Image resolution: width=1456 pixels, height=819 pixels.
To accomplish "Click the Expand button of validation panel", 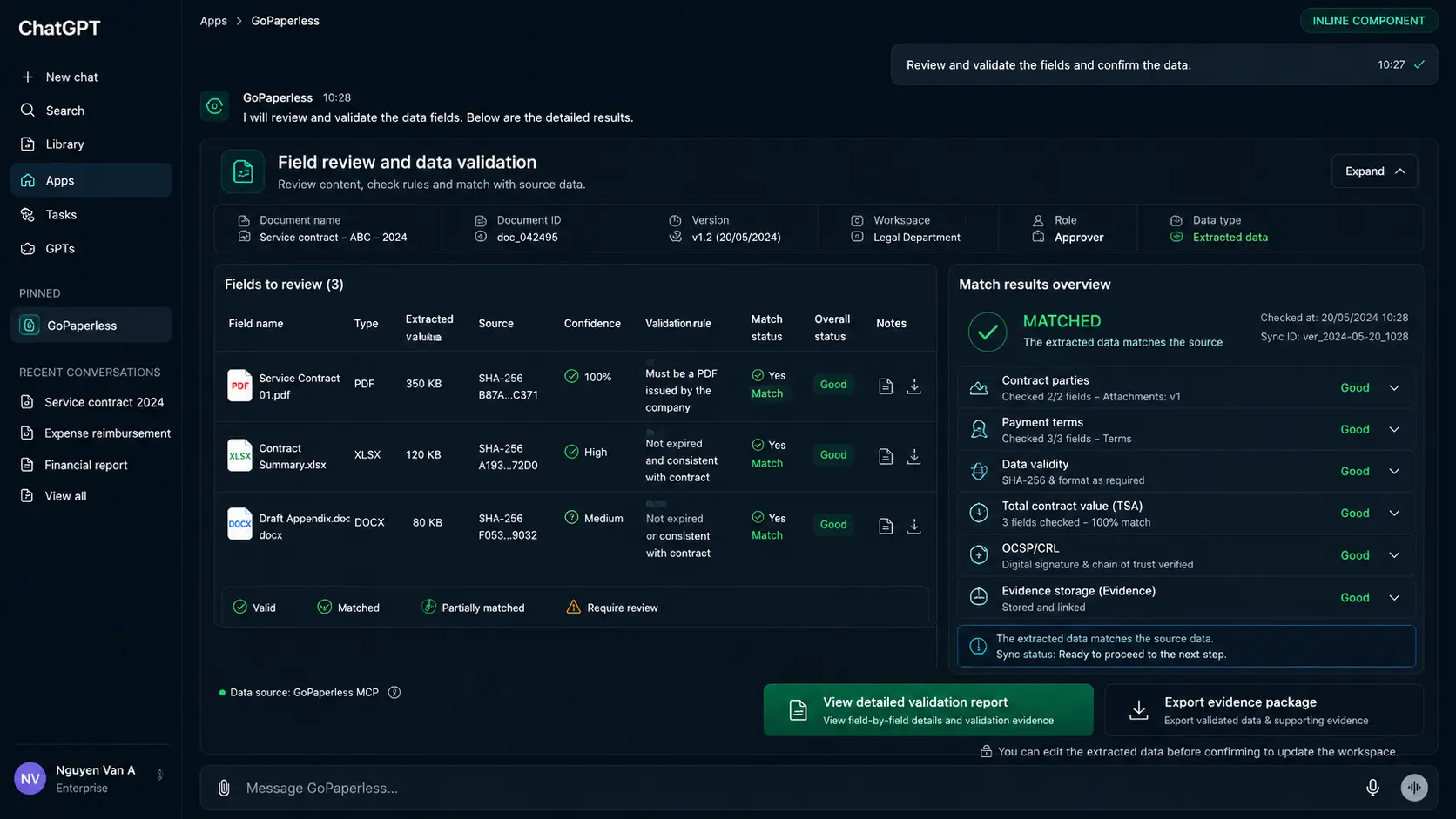I will click(x=1374, y=171).
